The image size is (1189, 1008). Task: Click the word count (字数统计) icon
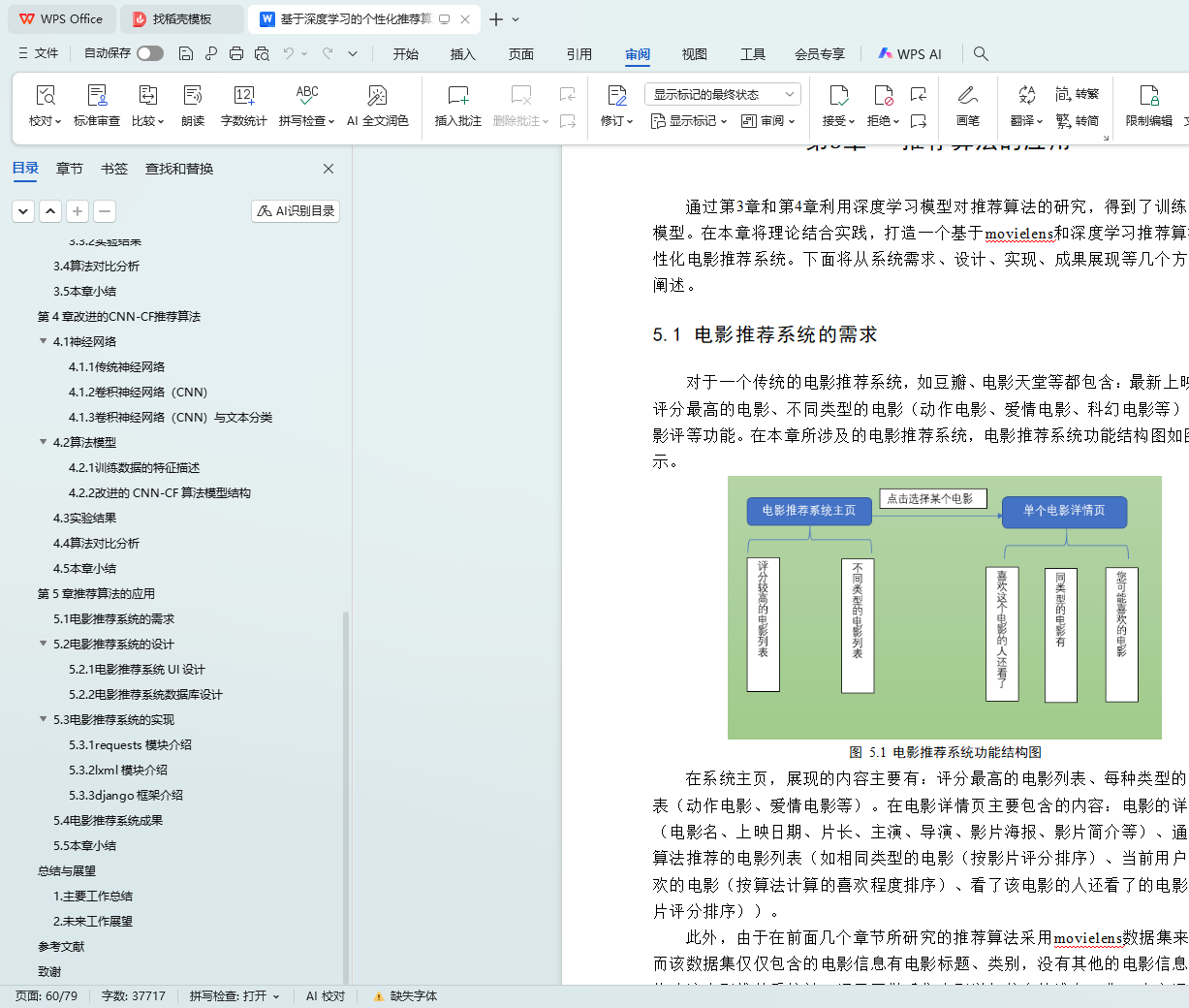coord(243,96)
